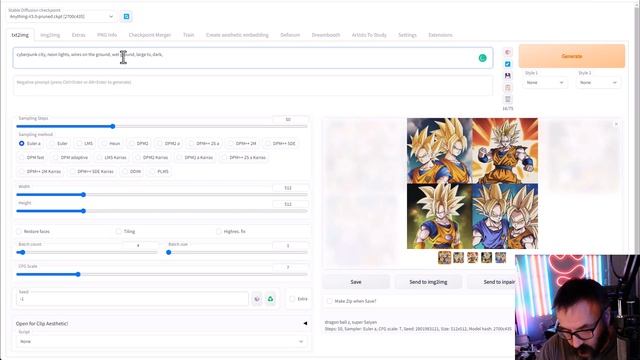Click the Sampling Steps slider
This screenshot has height=360, width=640.
[162, 127]
